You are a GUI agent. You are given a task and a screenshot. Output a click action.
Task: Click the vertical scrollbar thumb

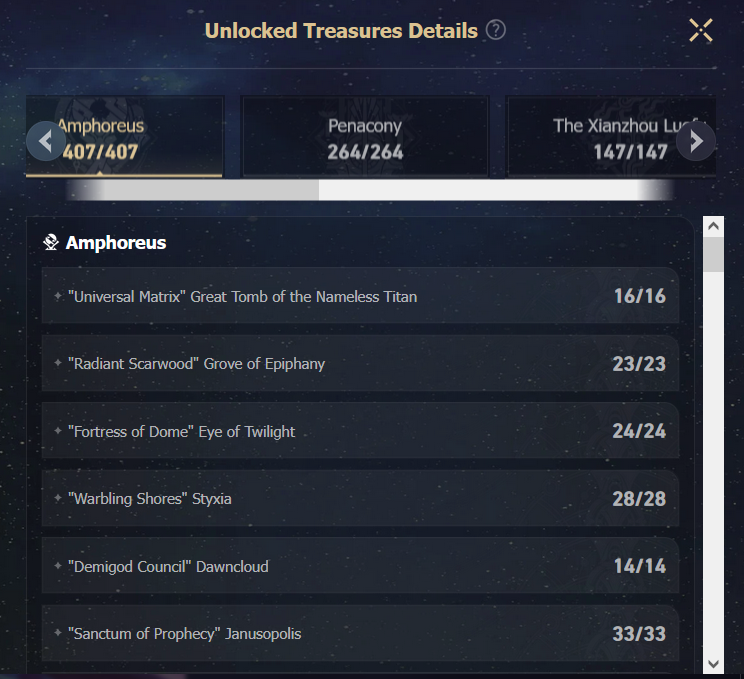click(x=713, y=255)
